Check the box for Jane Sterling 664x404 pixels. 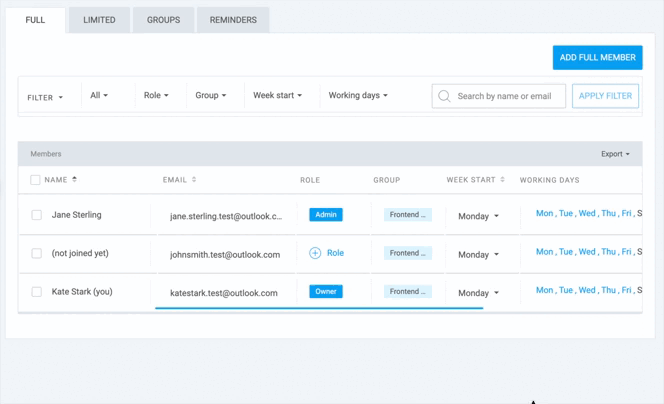pyautogui.click(x=37, y=215)
